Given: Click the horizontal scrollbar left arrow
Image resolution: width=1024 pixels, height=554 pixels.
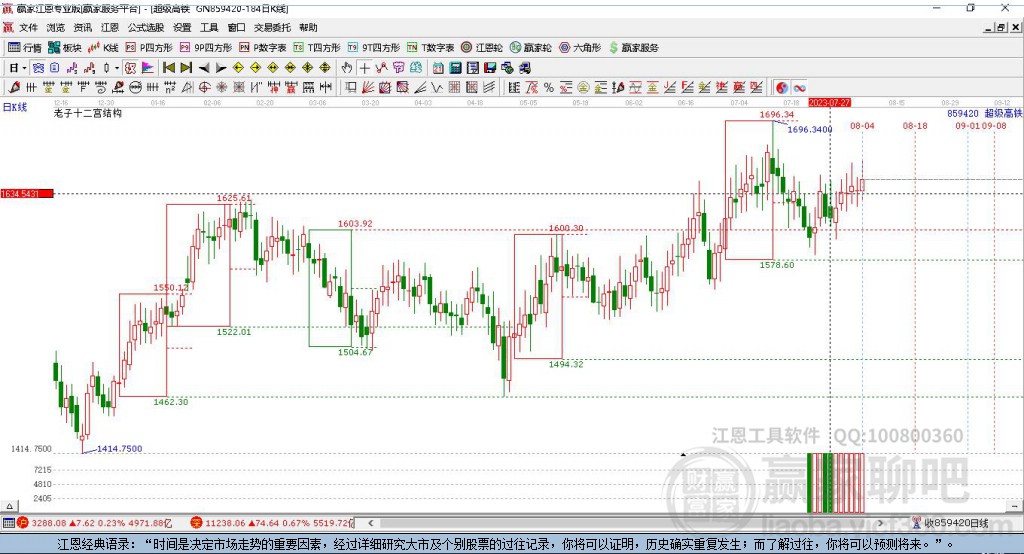Looking at the screenshot, I should pos(370,523).
